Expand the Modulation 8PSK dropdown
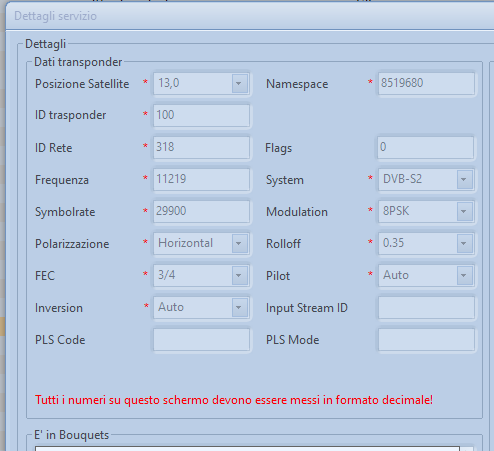Screen dimensions: 494x451 pyautogui.click(x=426, y=211)
